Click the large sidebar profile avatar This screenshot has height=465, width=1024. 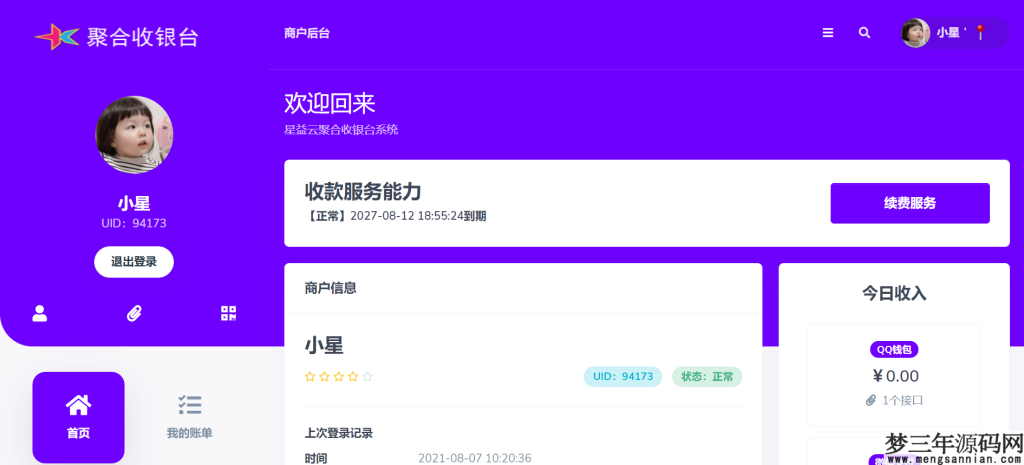(135, 135)
